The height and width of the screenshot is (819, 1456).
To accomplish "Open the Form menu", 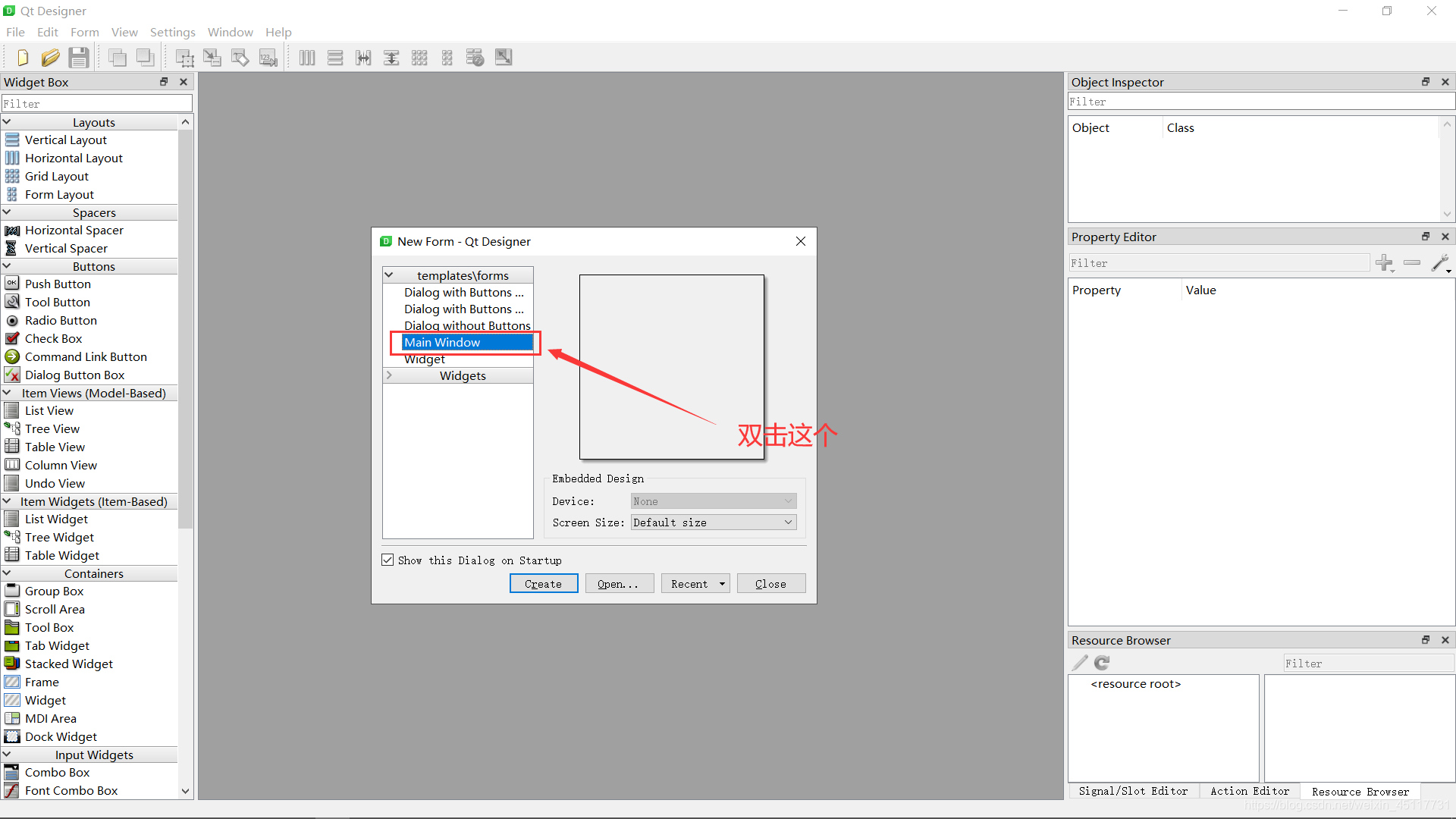I will (84, 32).
